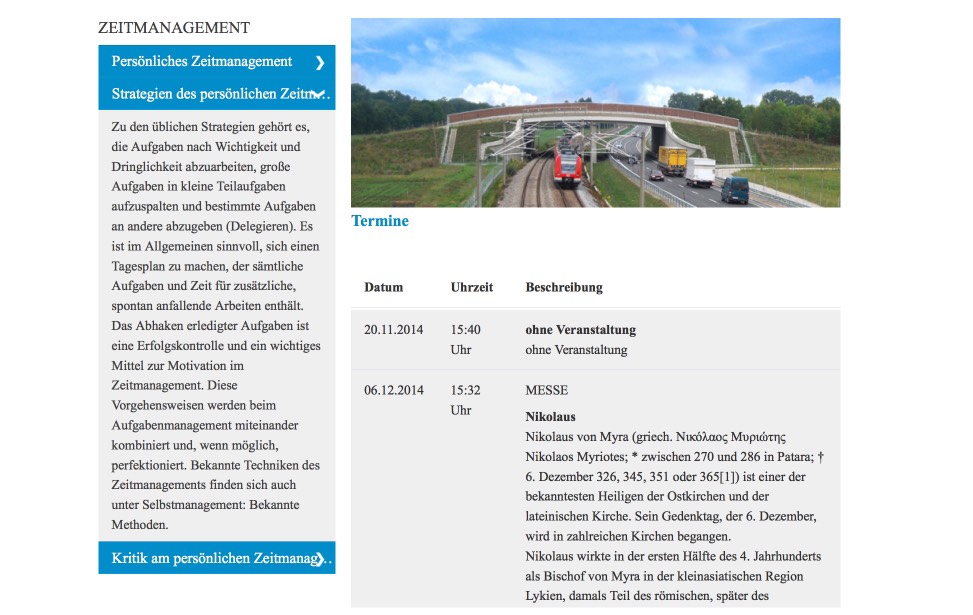Select the Beschreibung column header
This screenshot has width=973, height=615.
click(x=563, y=287)
